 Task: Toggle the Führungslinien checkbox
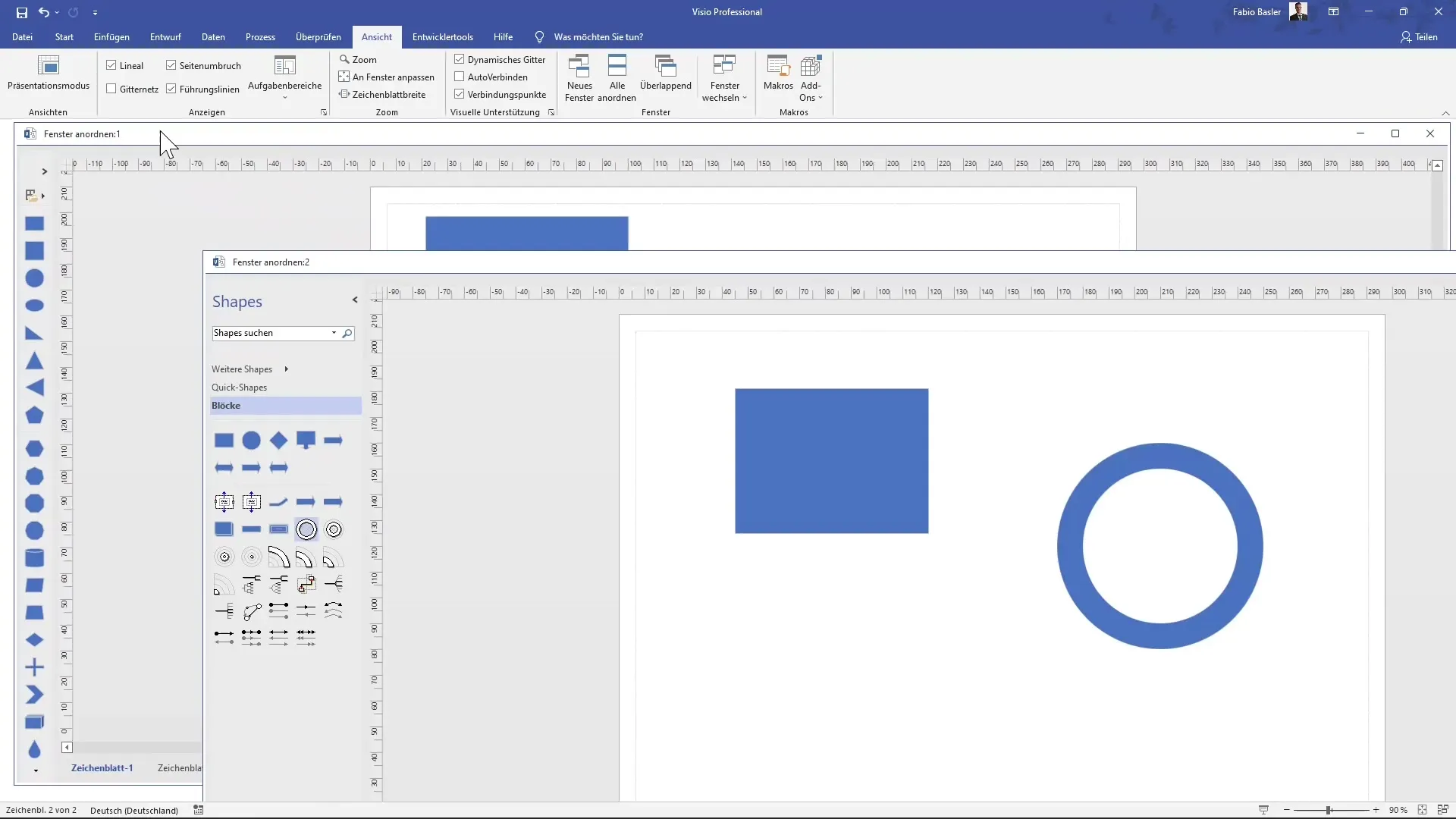click(x=171, y=89)
